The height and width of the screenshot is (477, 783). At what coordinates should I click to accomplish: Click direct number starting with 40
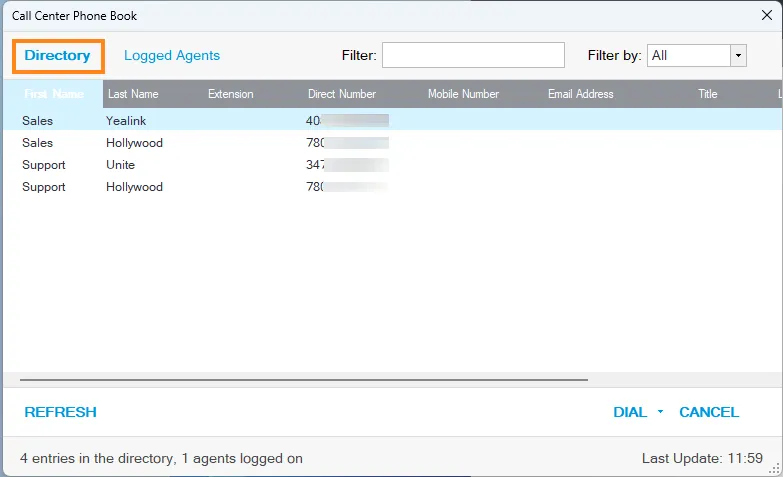coord(347,120)
